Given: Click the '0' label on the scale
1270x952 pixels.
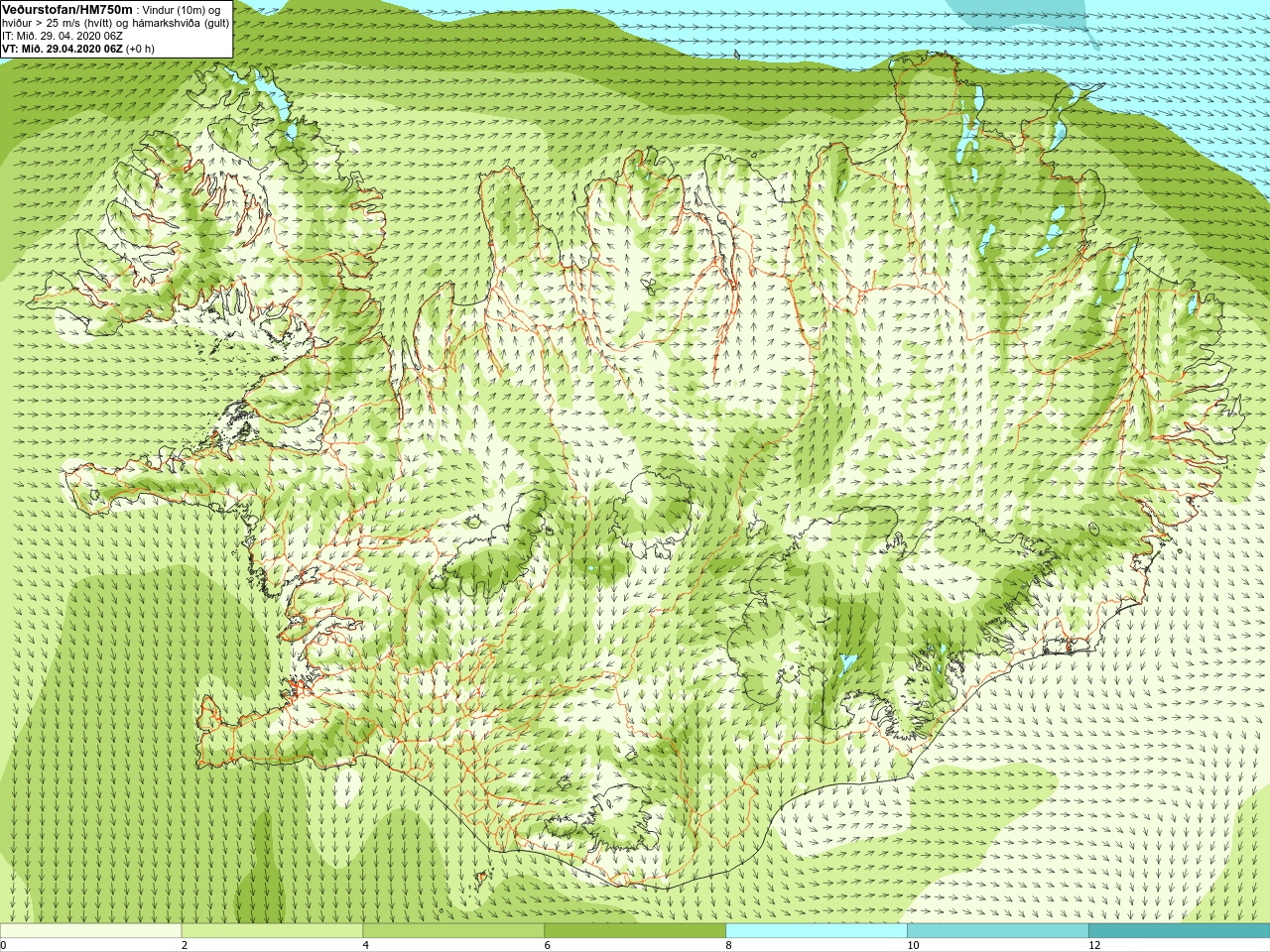Looking at the screenshot, I should (x=4, y=945).
